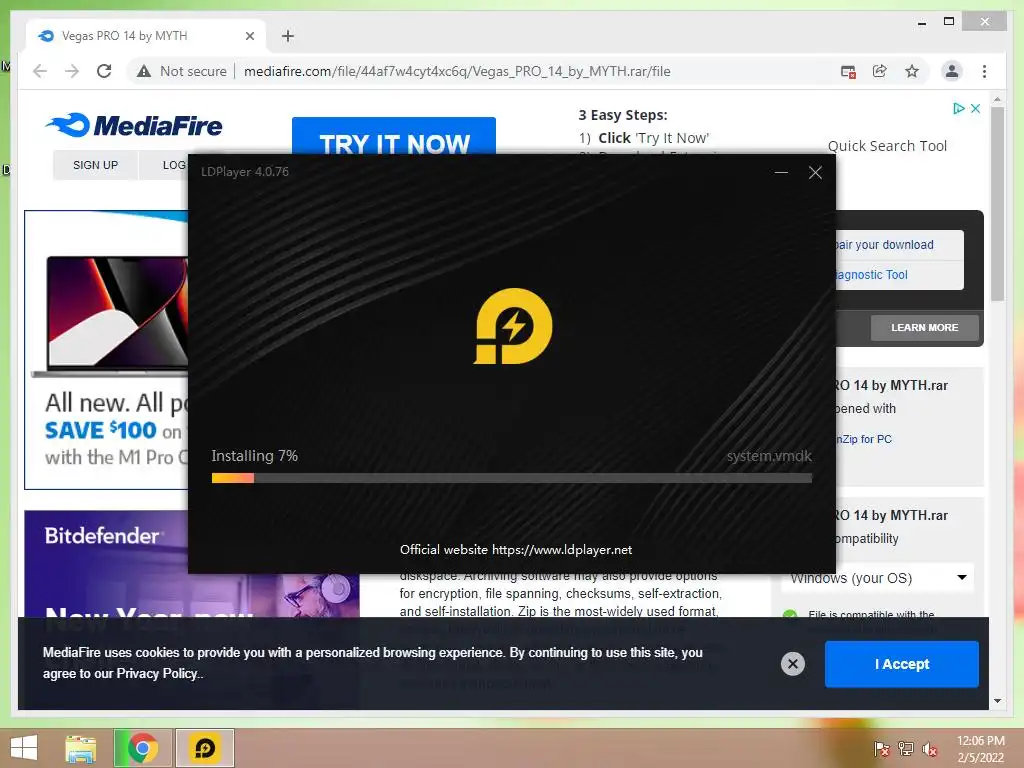Click the Action Center flag tray icon
This screenshot has width=1024, height=768.
pos(882,749)
